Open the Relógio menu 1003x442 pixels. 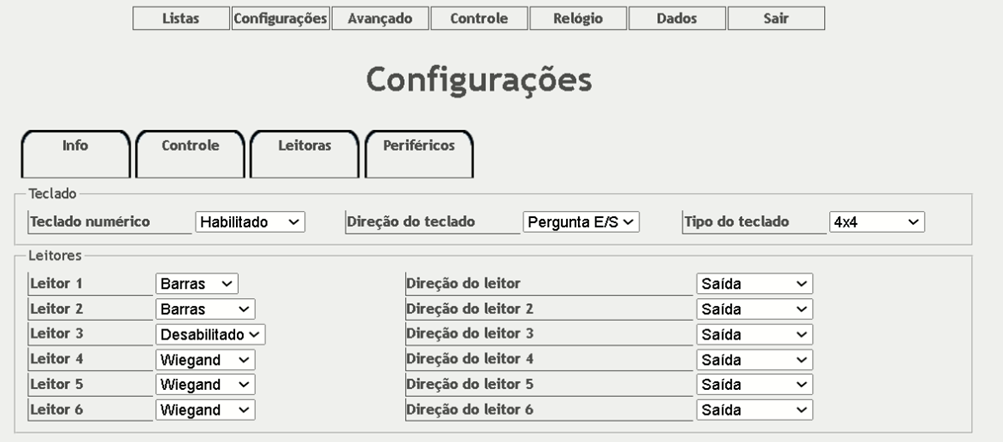[578, 19]
